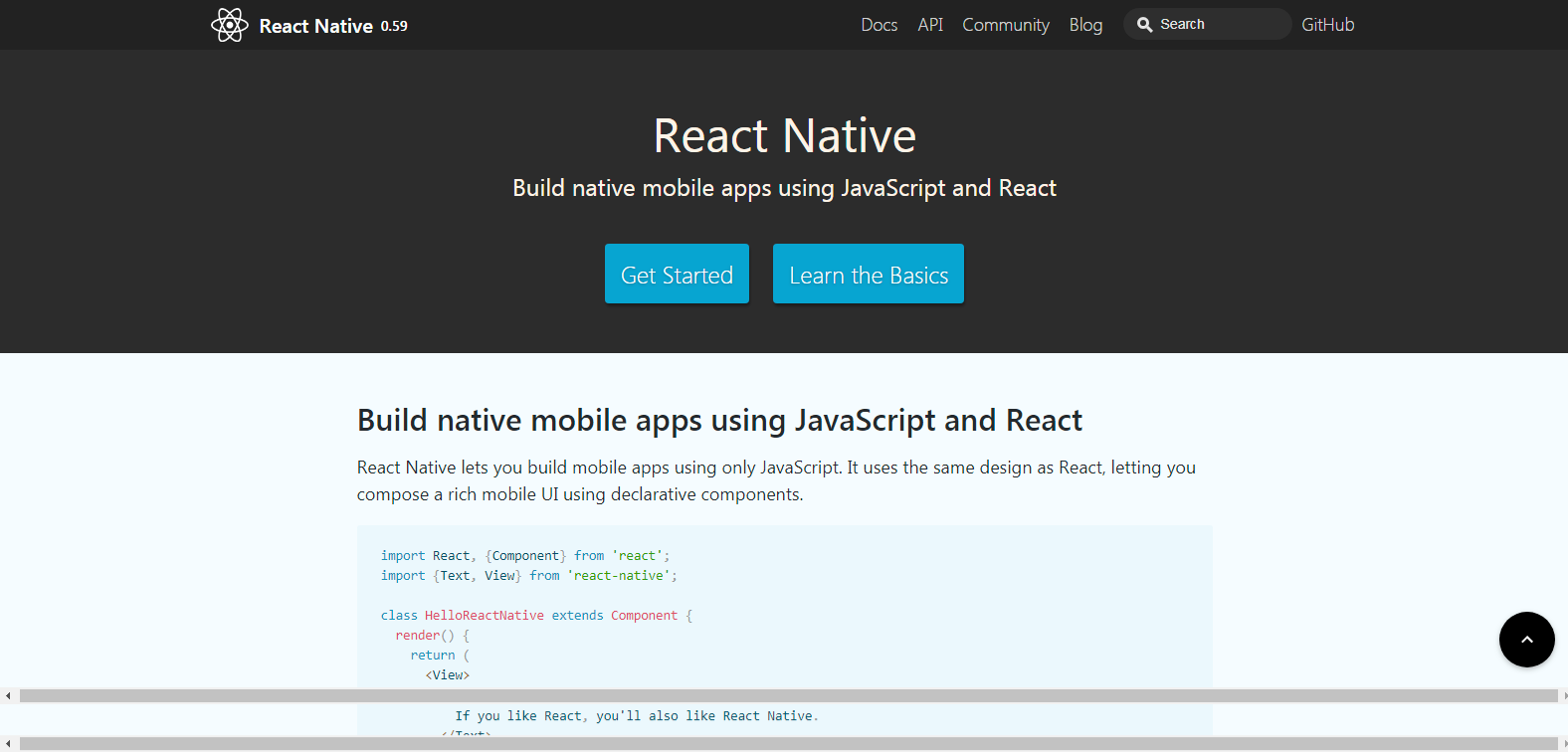Click the upper horizontal scrollbar track
Viewport: 1568px width, 752px height.
pos(788,696)
